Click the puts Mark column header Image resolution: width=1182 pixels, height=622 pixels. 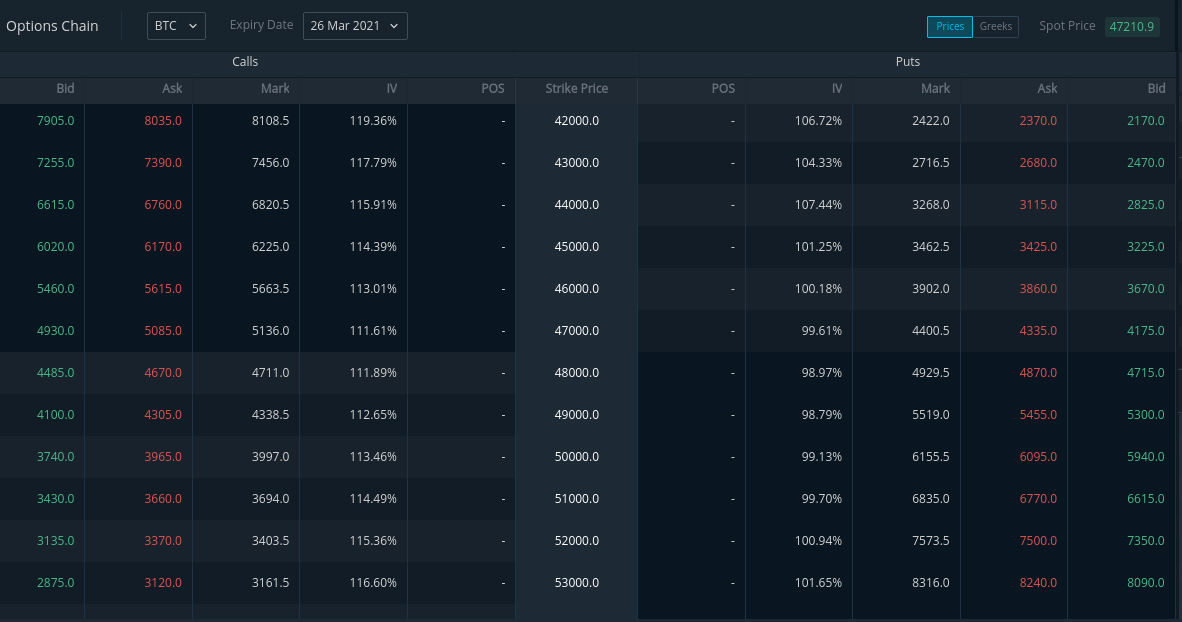coord(935,88)
